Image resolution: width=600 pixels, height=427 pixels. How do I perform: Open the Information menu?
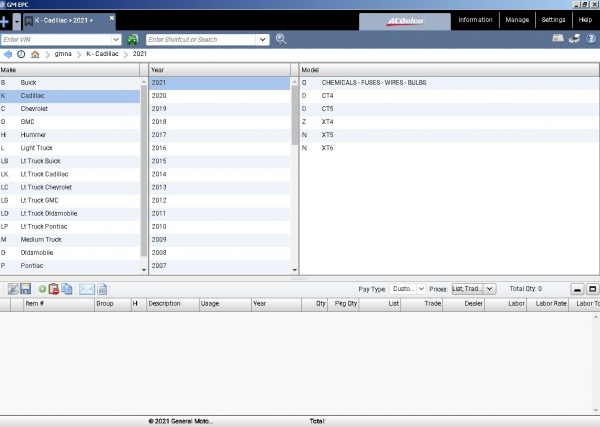click(475, 20)
